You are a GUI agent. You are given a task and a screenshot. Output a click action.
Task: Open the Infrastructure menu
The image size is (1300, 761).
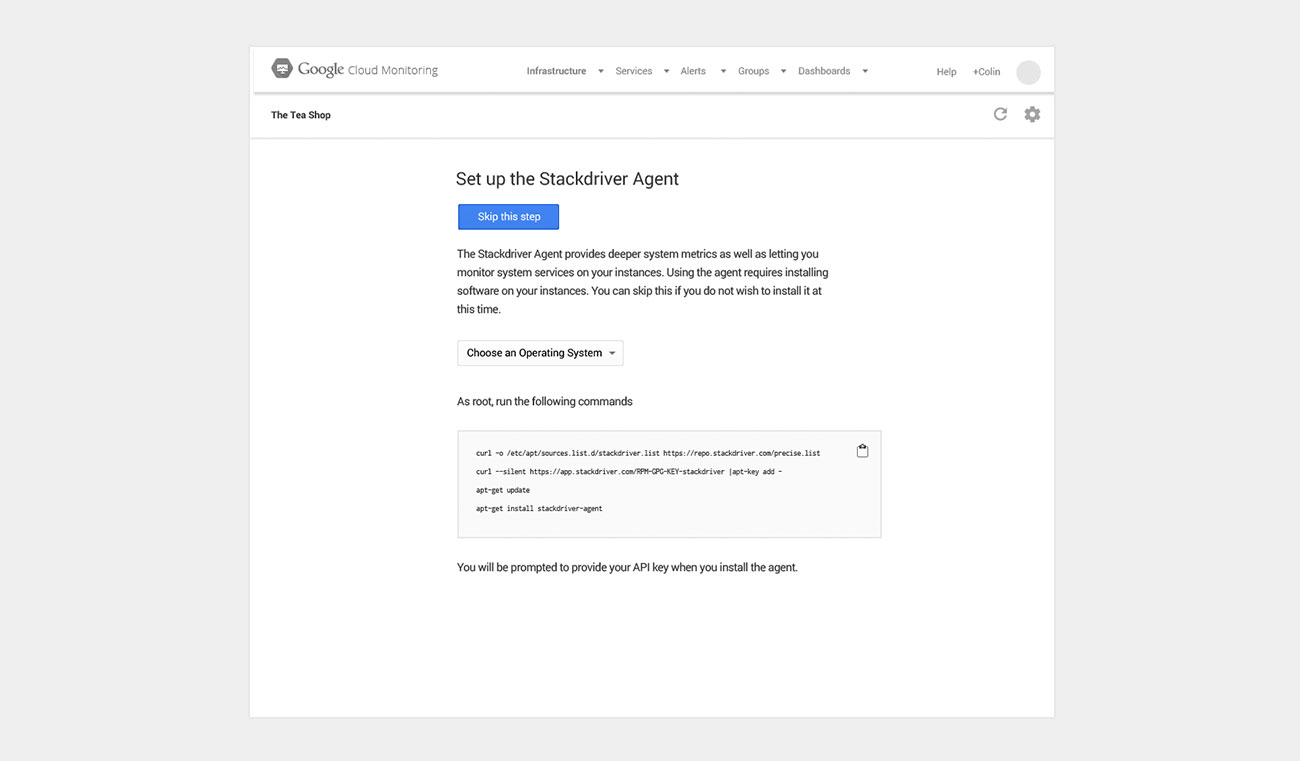556,71
